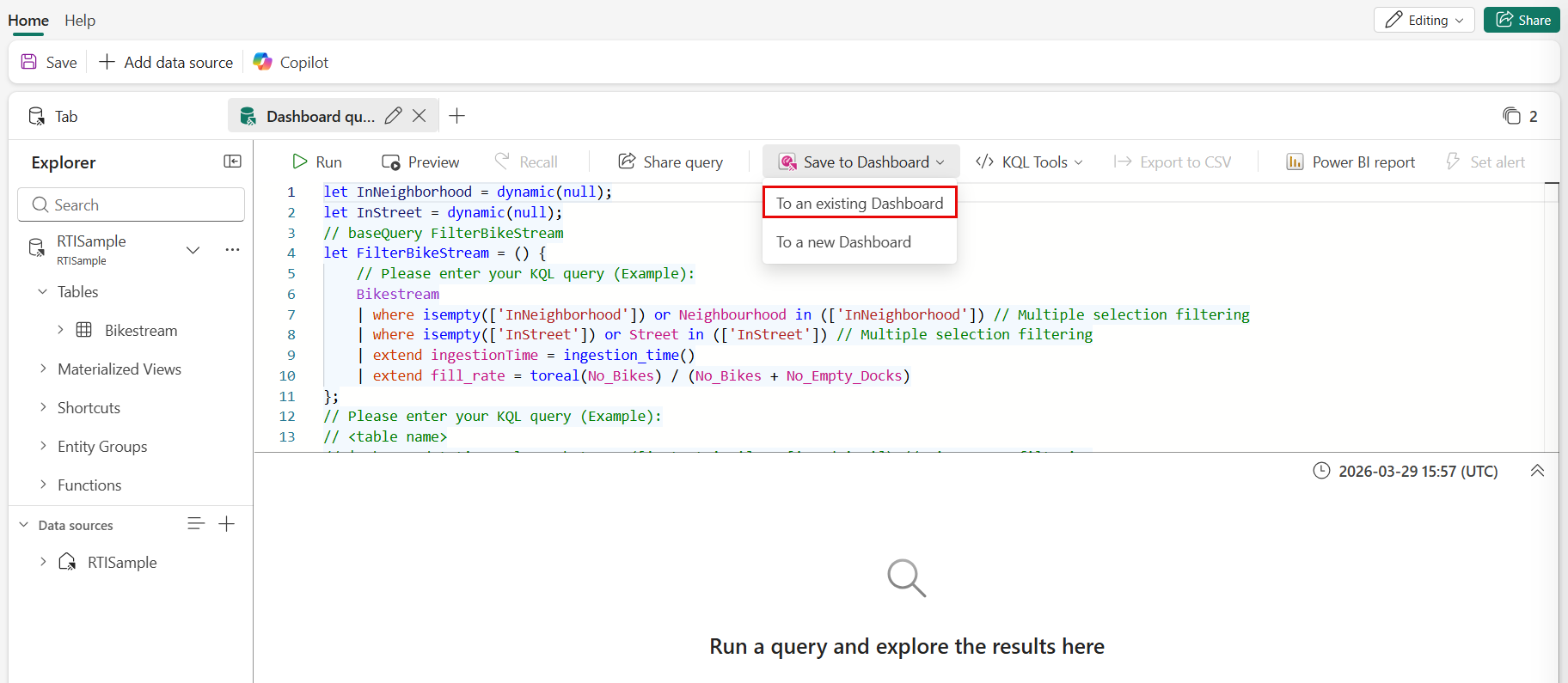Click the KQL Tools code icon
The image size is (1568, 683).
pyautogui.click(x=984, y=162)
